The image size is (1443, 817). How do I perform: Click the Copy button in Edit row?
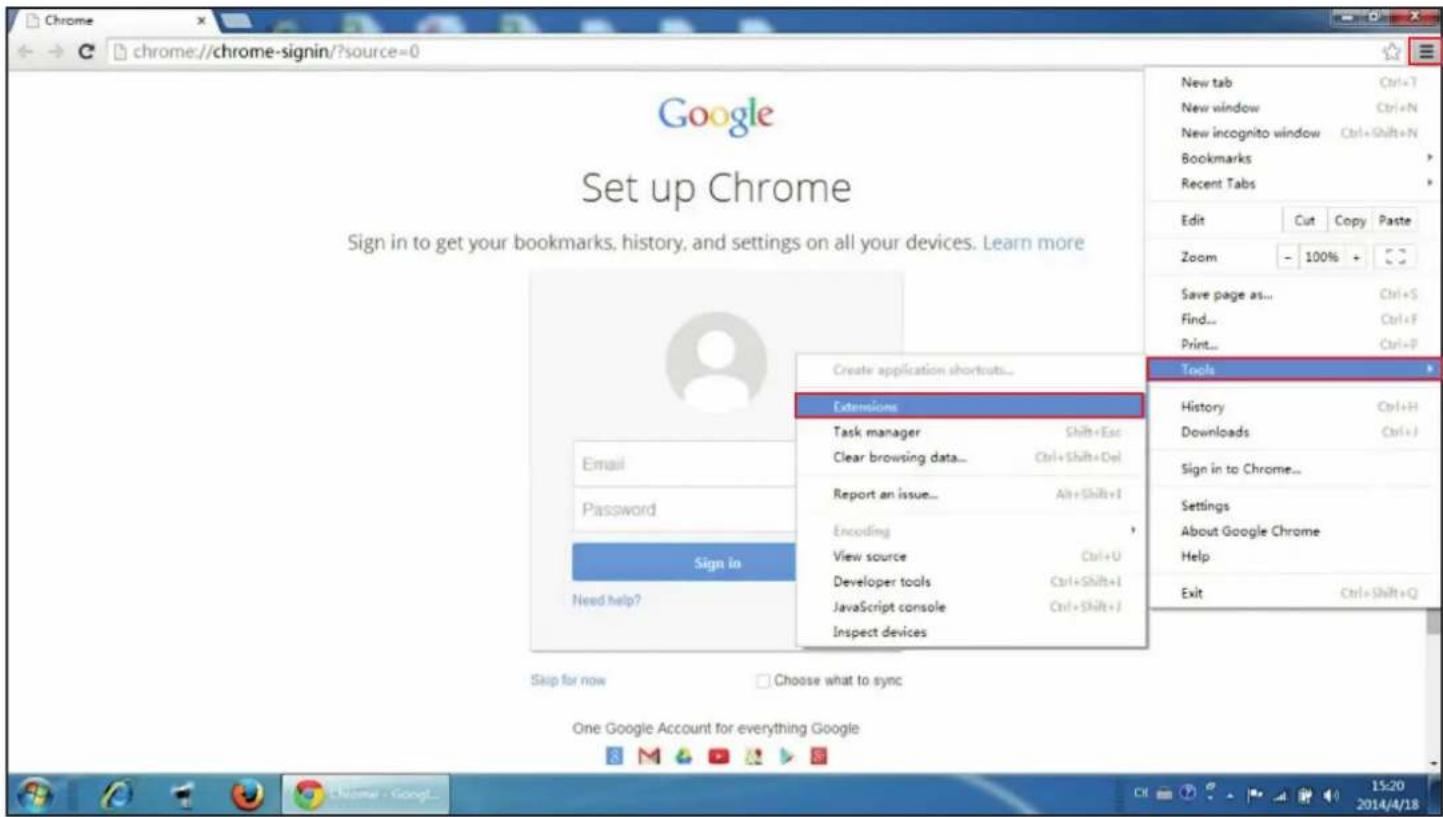1350,220
